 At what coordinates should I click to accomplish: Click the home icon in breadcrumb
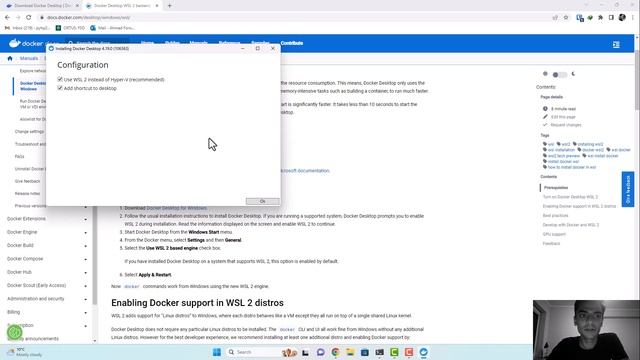10,58
